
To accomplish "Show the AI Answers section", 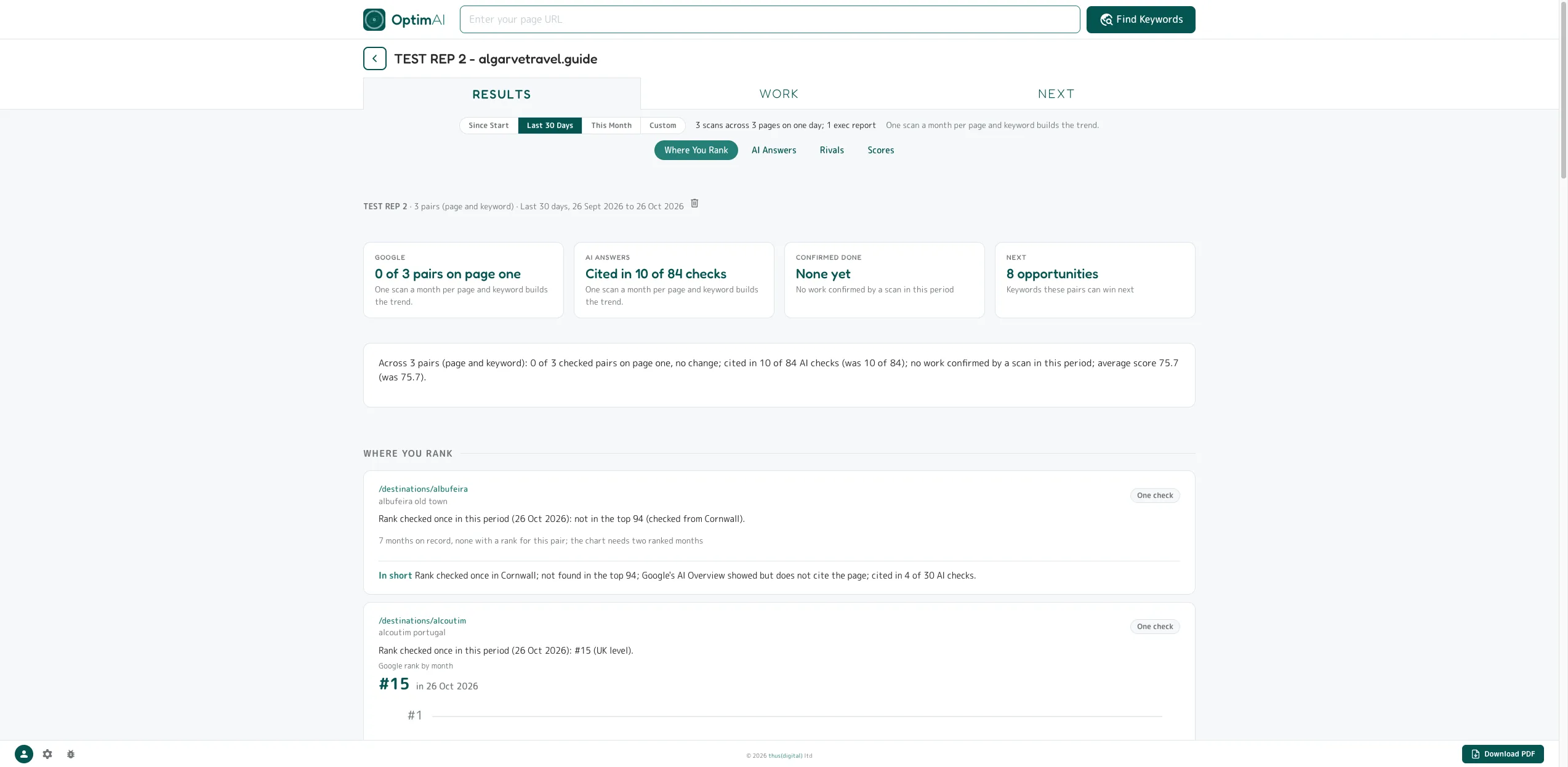I will click(x=774, y=150).
